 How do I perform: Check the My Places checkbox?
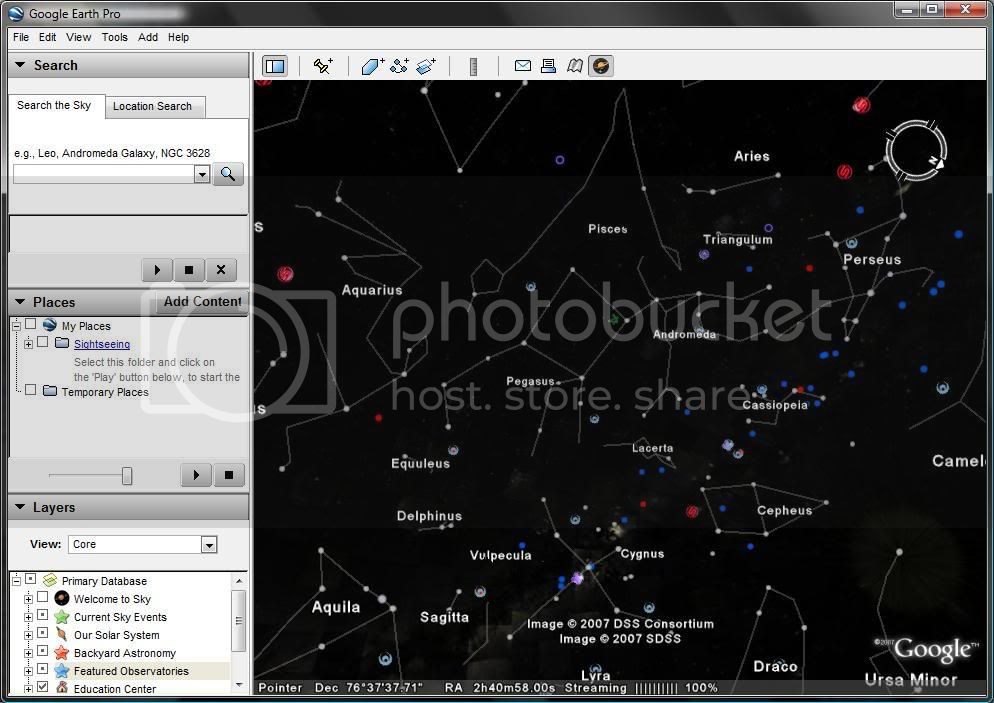tap(30, 325)
